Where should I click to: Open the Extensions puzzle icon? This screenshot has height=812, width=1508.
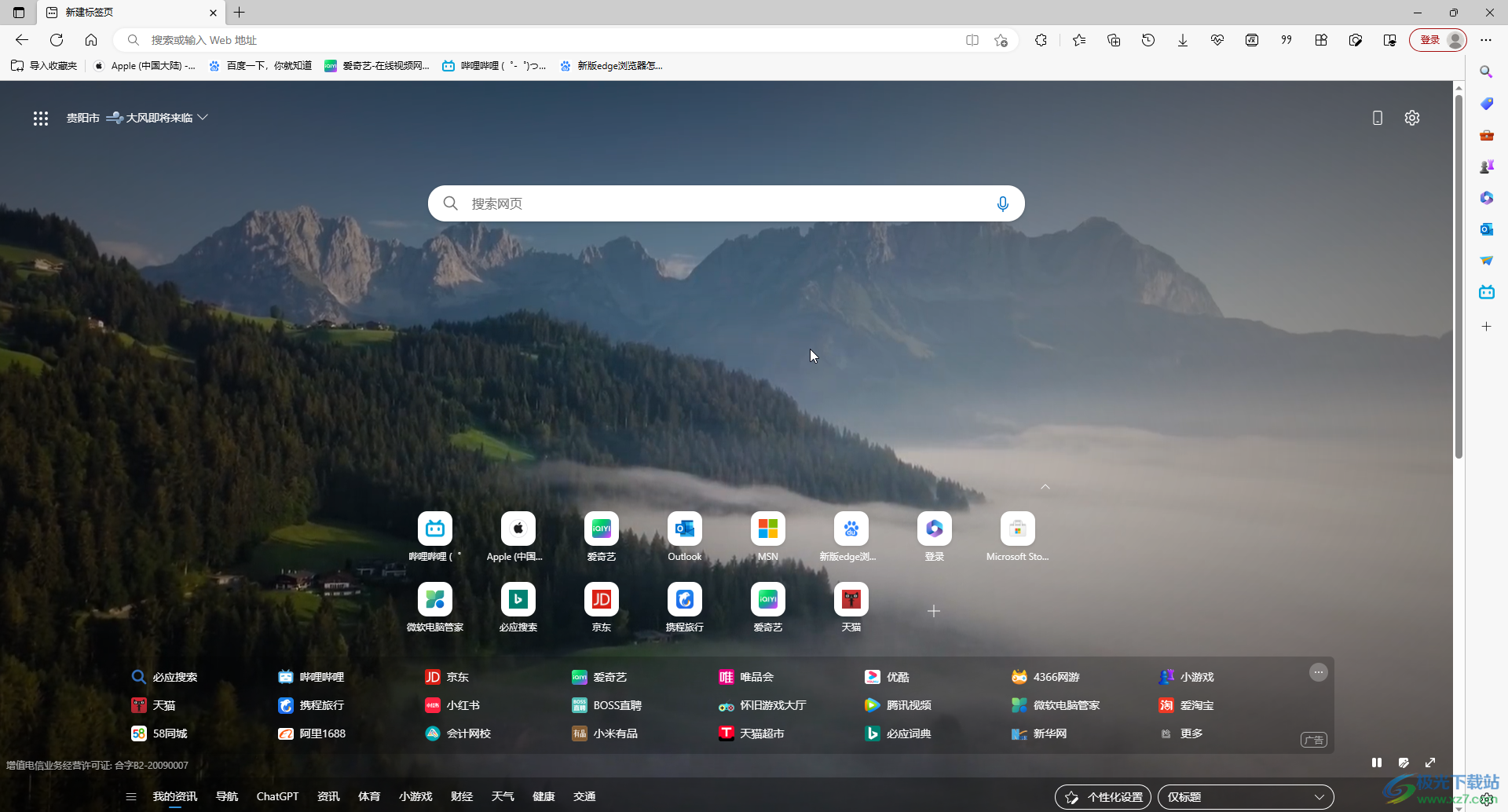(1041, 40)
